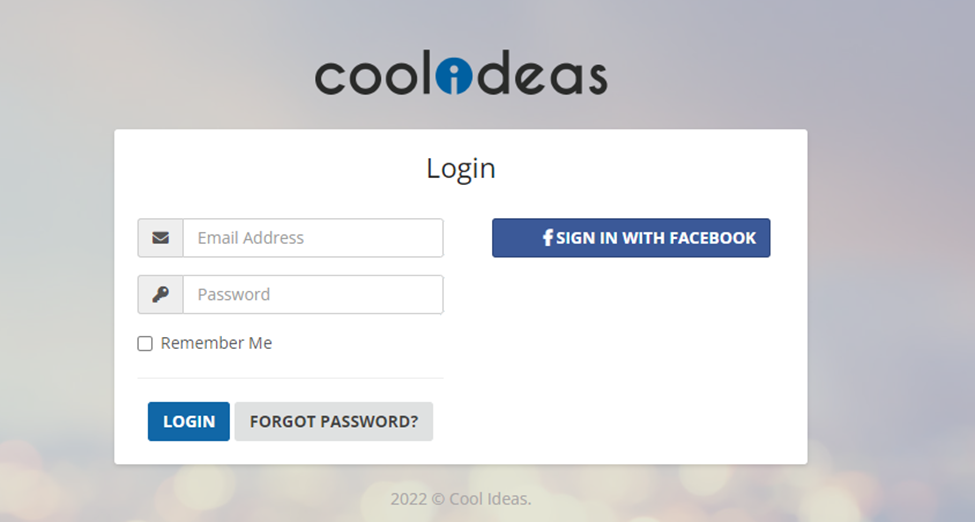Click the Login heading text
Image resolution: width=975 pixels, height=522 pixels.
[x=461, y=169]
